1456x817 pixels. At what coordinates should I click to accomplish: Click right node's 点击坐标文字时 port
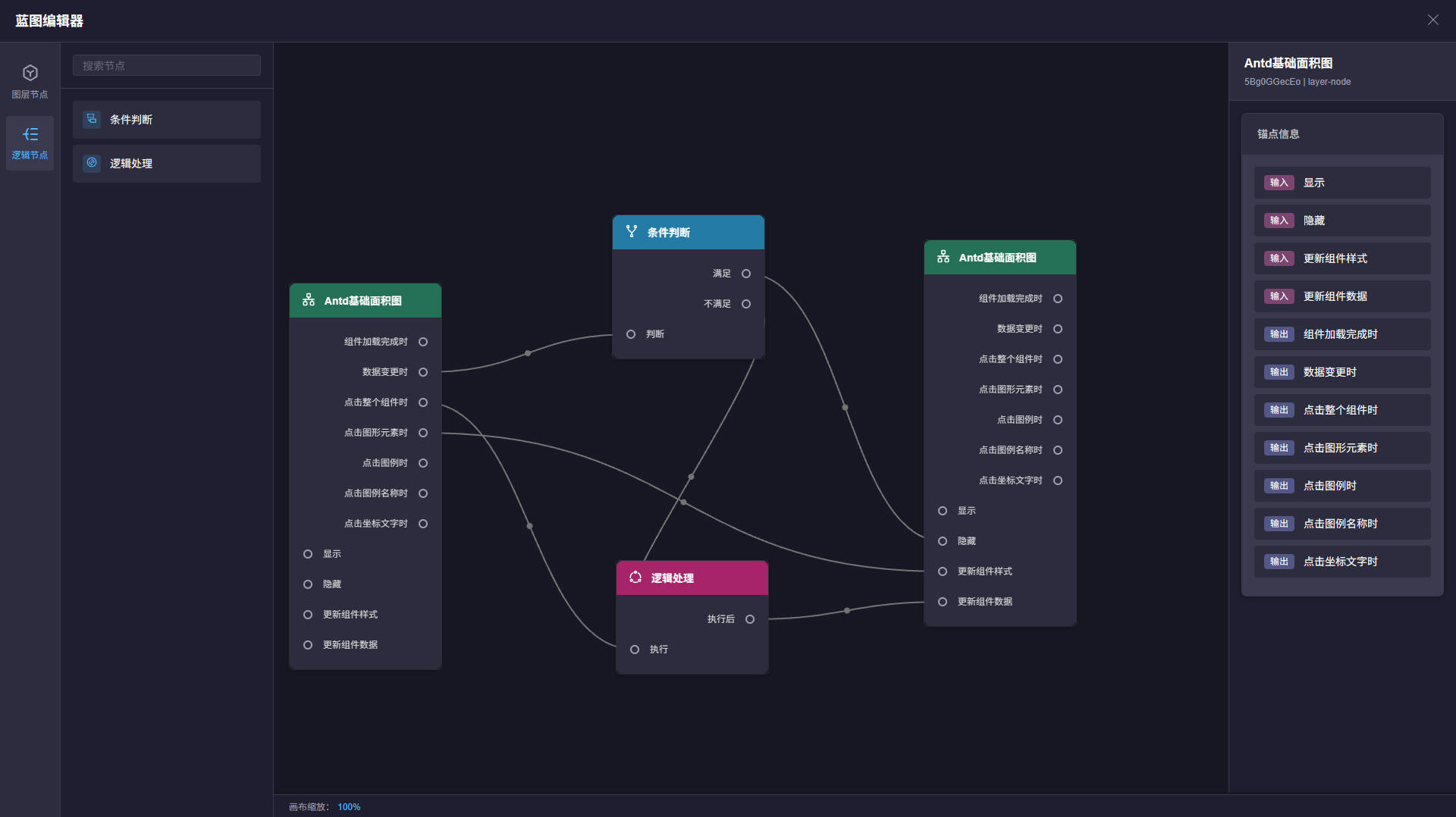[1058, 480]
